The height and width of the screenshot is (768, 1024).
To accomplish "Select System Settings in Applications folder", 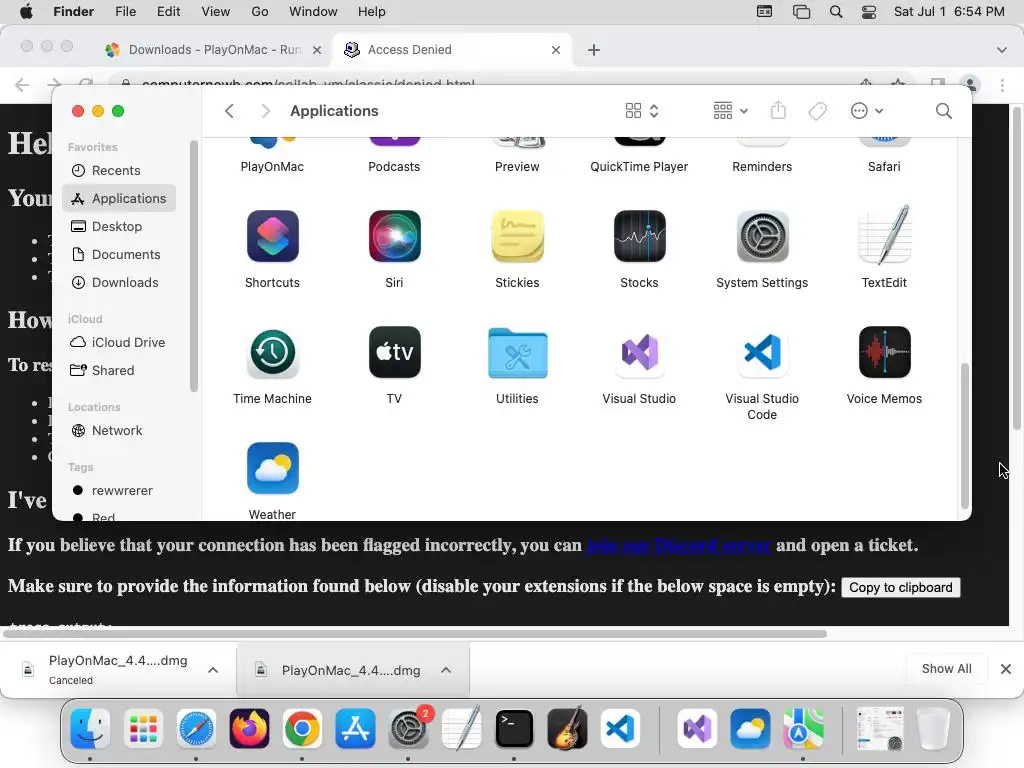I will [762, 236].
